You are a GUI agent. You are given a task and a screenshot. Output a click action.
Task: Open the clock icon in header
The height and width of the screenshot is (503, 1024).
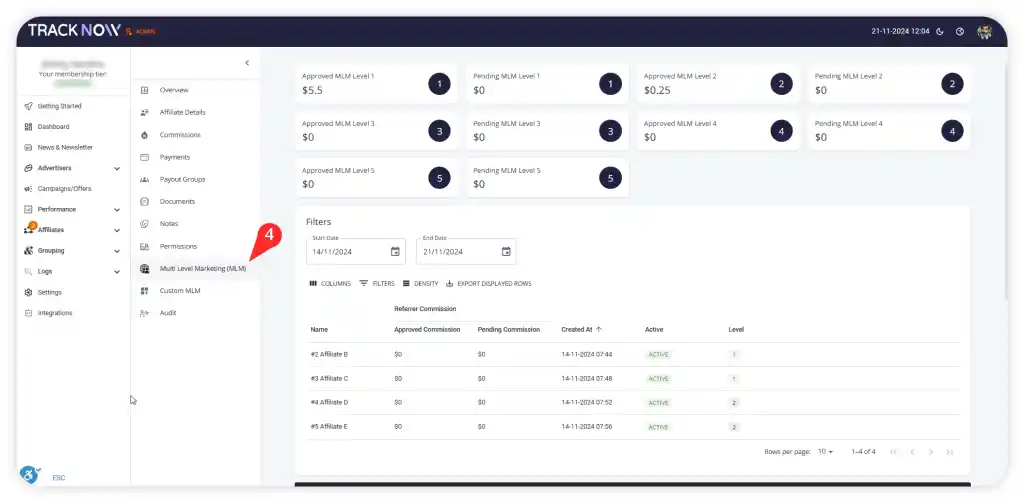coord(960,31)
